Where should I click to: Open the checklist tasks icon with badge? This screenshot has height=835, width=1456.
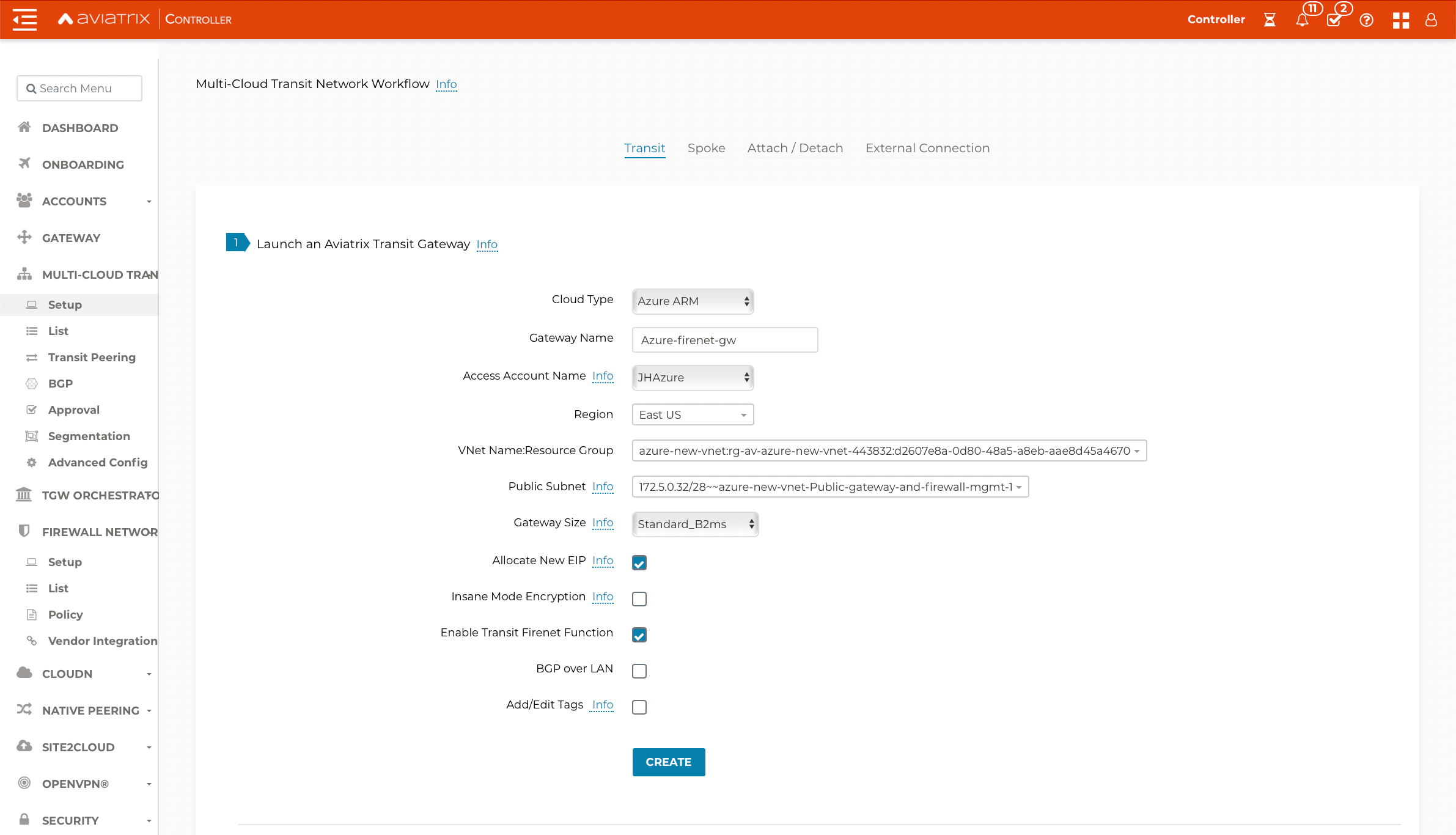1334,20
